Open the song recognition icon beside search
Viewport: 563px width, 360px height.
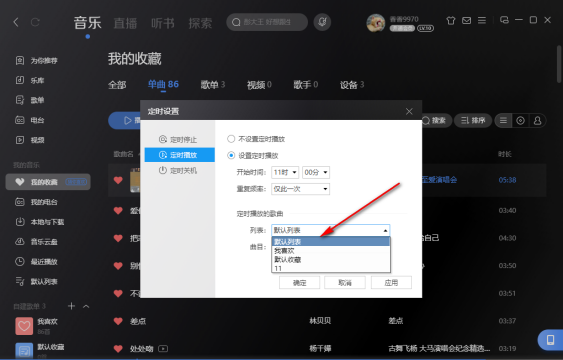[322, 22]
